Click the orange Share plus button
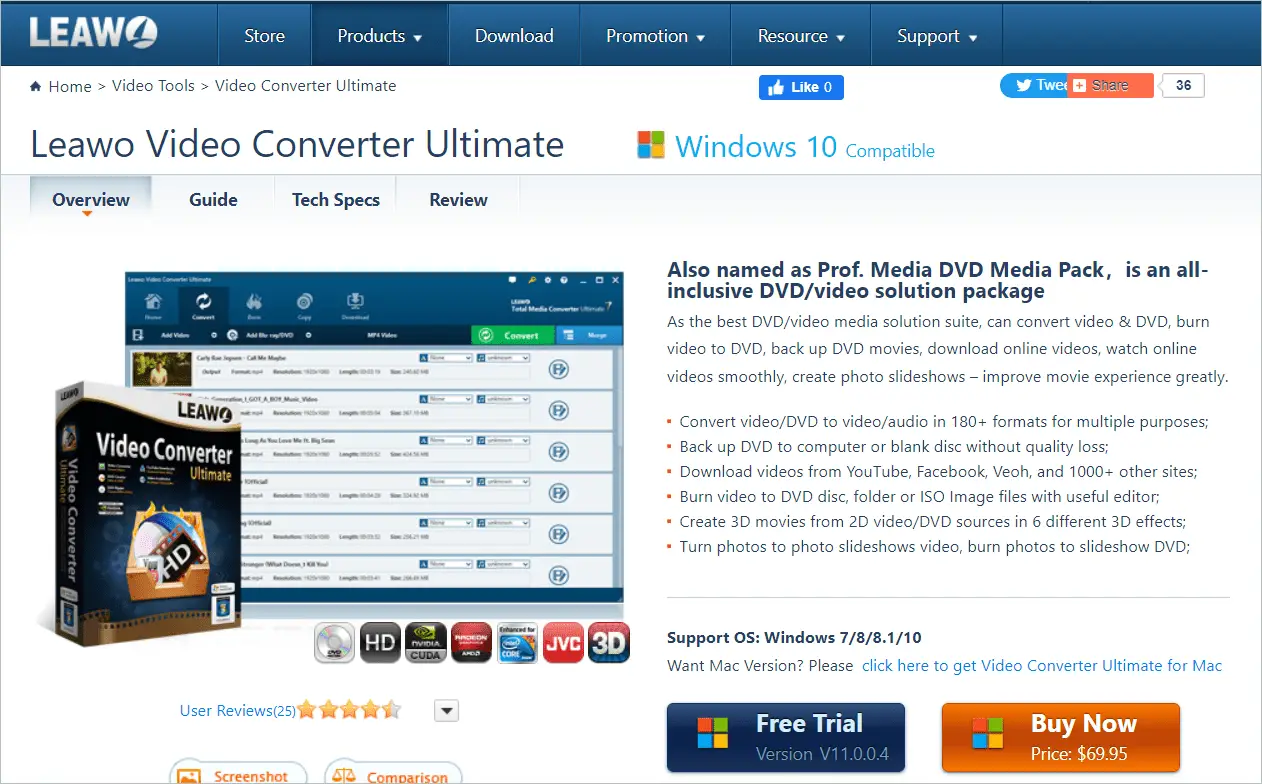Image resolution: width=1262 pixels, height=784 pixels. point(1110,85)
